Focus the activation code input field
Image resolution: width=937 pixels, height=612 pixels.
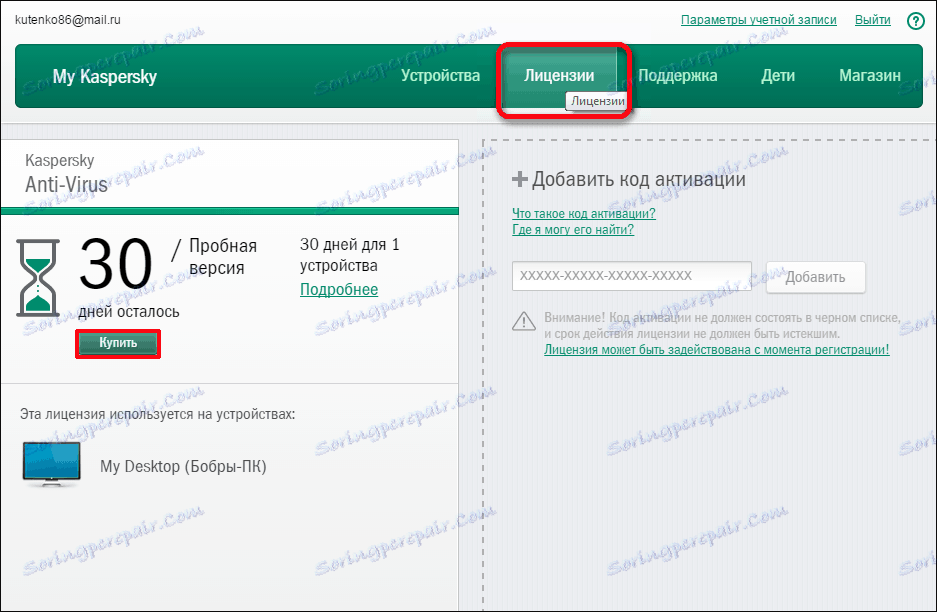tap(632, 276)
